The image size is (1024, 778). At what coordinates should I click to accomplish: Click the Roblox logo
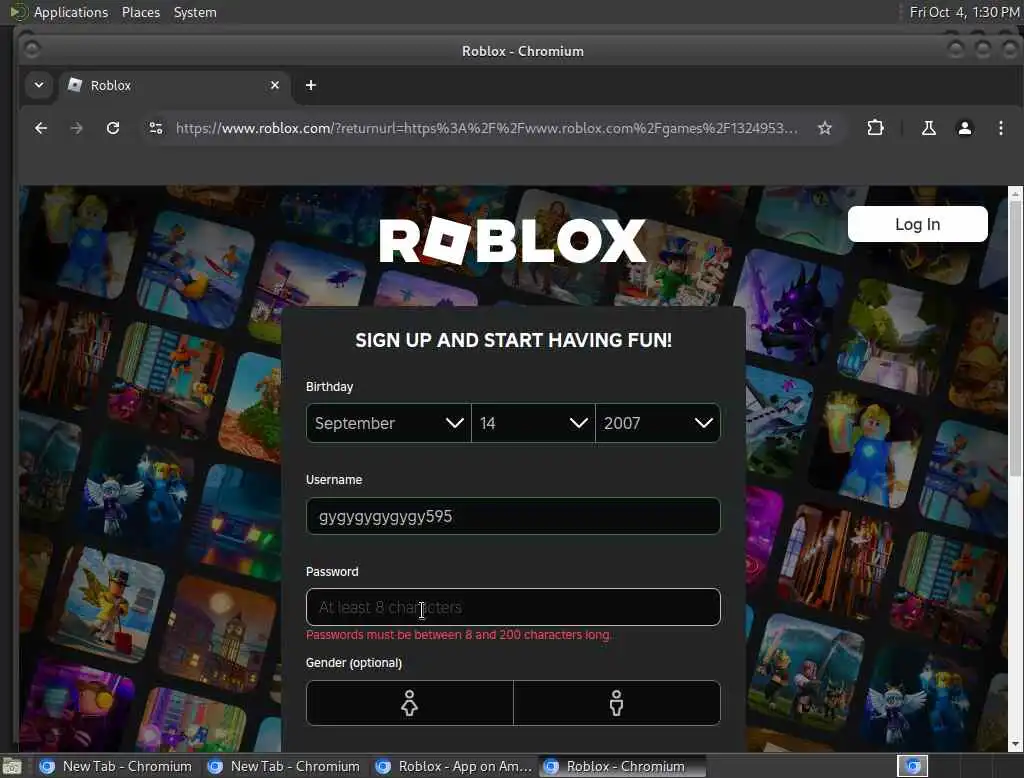click(513, 240)
